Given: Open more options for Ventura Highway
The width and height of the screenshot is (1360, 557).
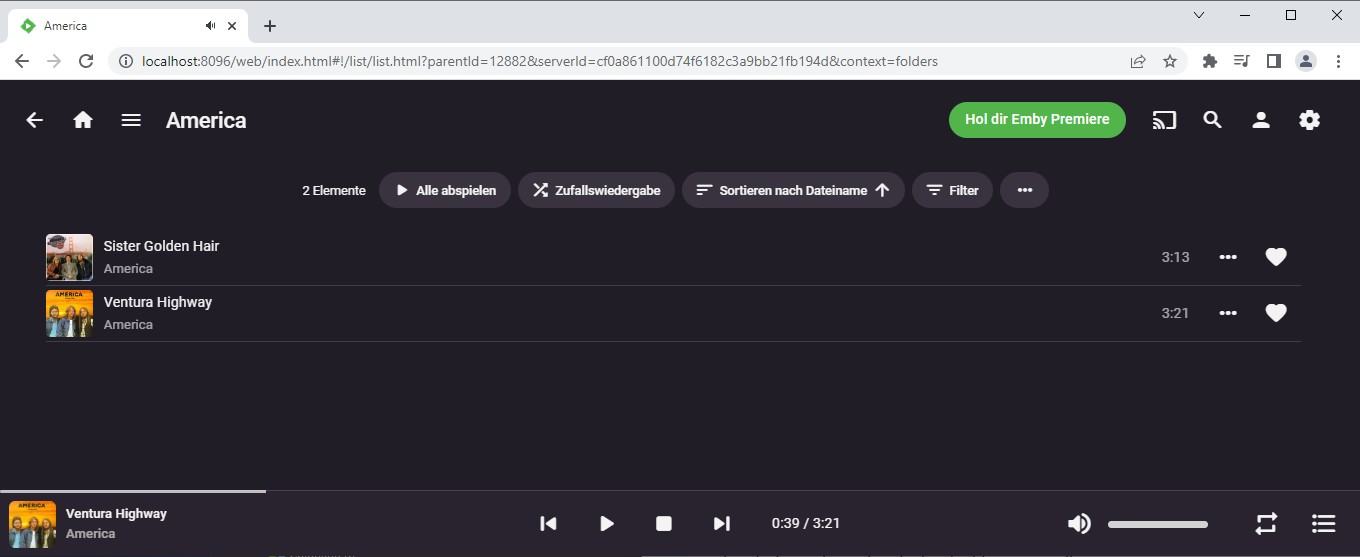Looking at the screenshot, I should [x=1228, y=313].
